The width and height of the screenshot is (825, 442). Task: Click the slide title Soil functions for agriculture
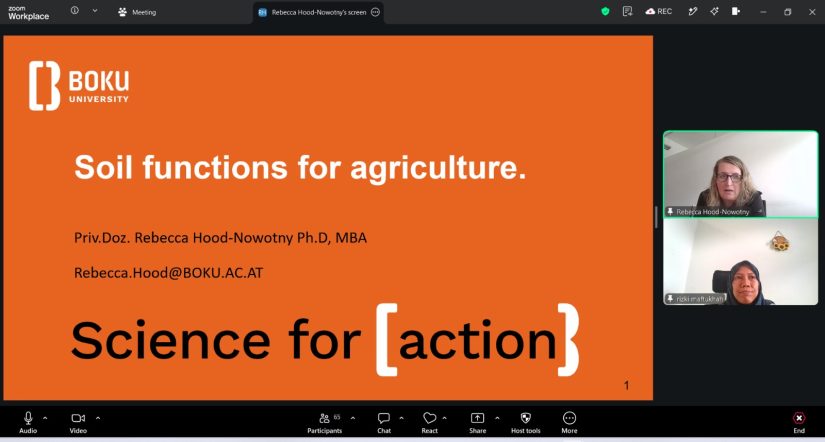[x=300, y=168]
